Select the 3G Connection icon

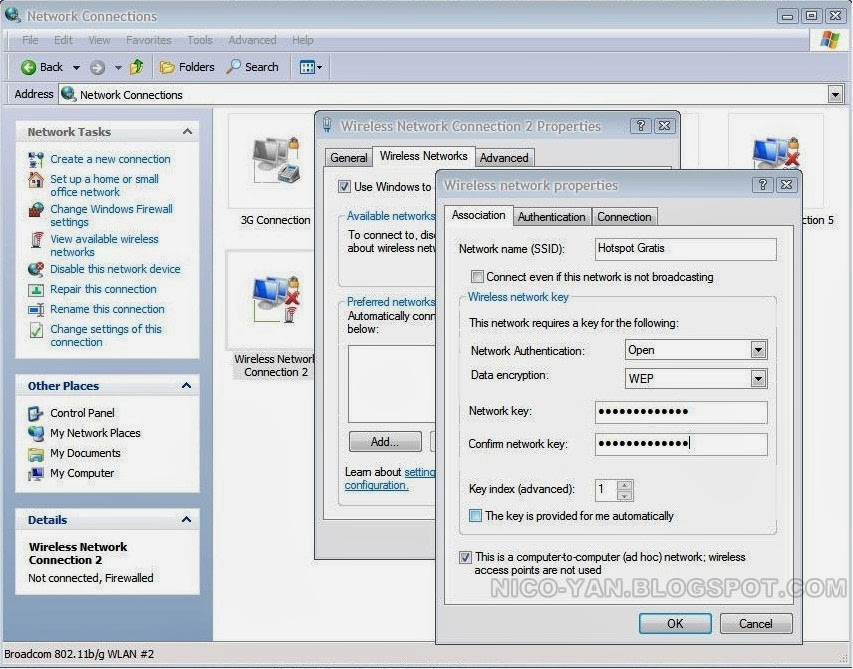[x=271, y=160]
